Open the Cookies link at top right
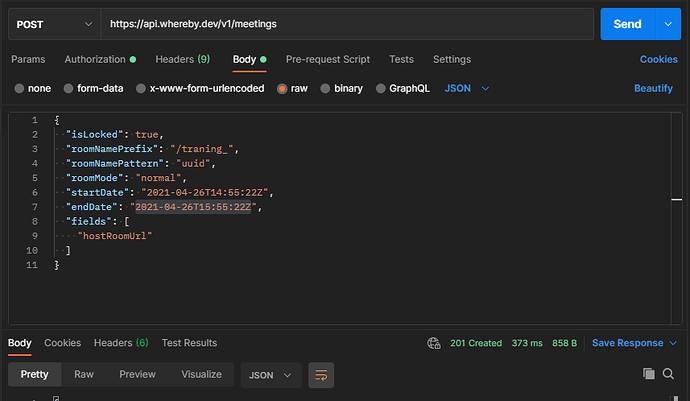This screenshot has width=690, height=401. pyautogui.click(x=658, y=60)
